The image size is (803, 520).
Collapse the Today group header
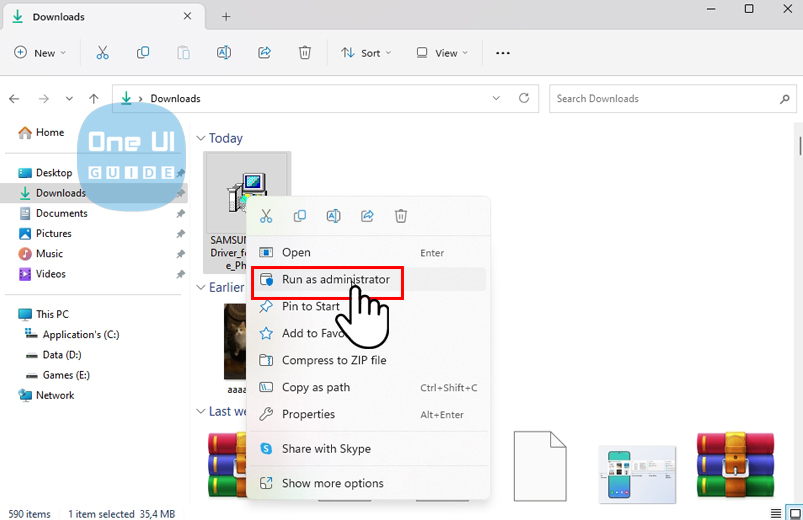coord(200,139)
